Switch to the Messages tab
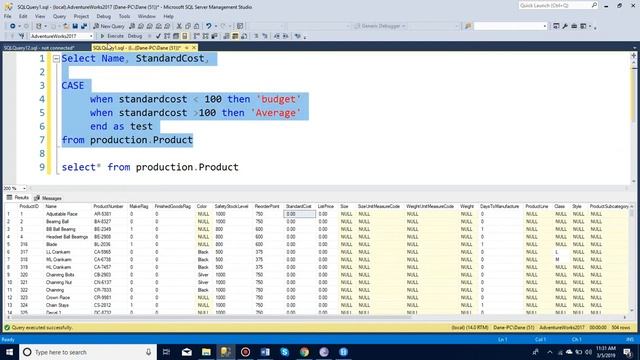Image resolution: width=640 pixels, height=360 pixels. (48, 198)
